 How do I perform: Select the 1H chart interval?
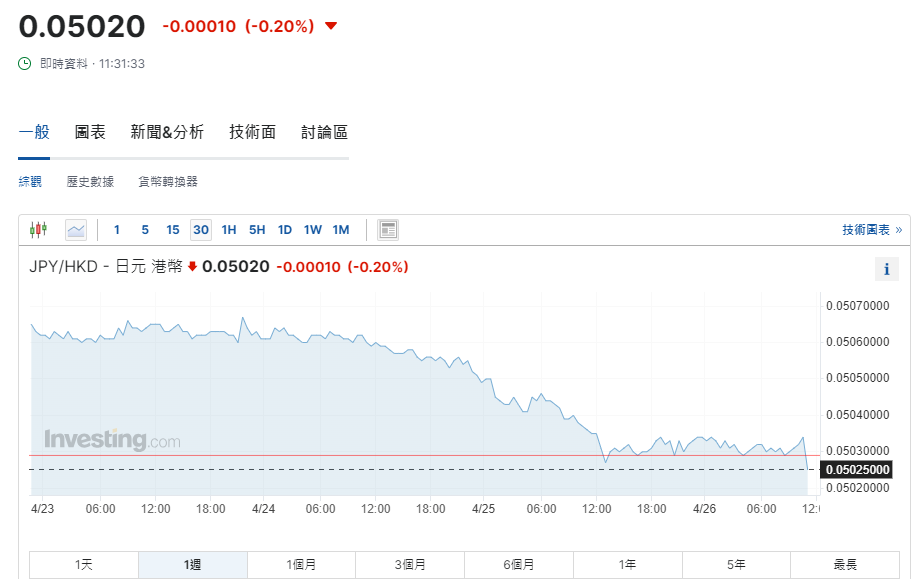(229, 230)
